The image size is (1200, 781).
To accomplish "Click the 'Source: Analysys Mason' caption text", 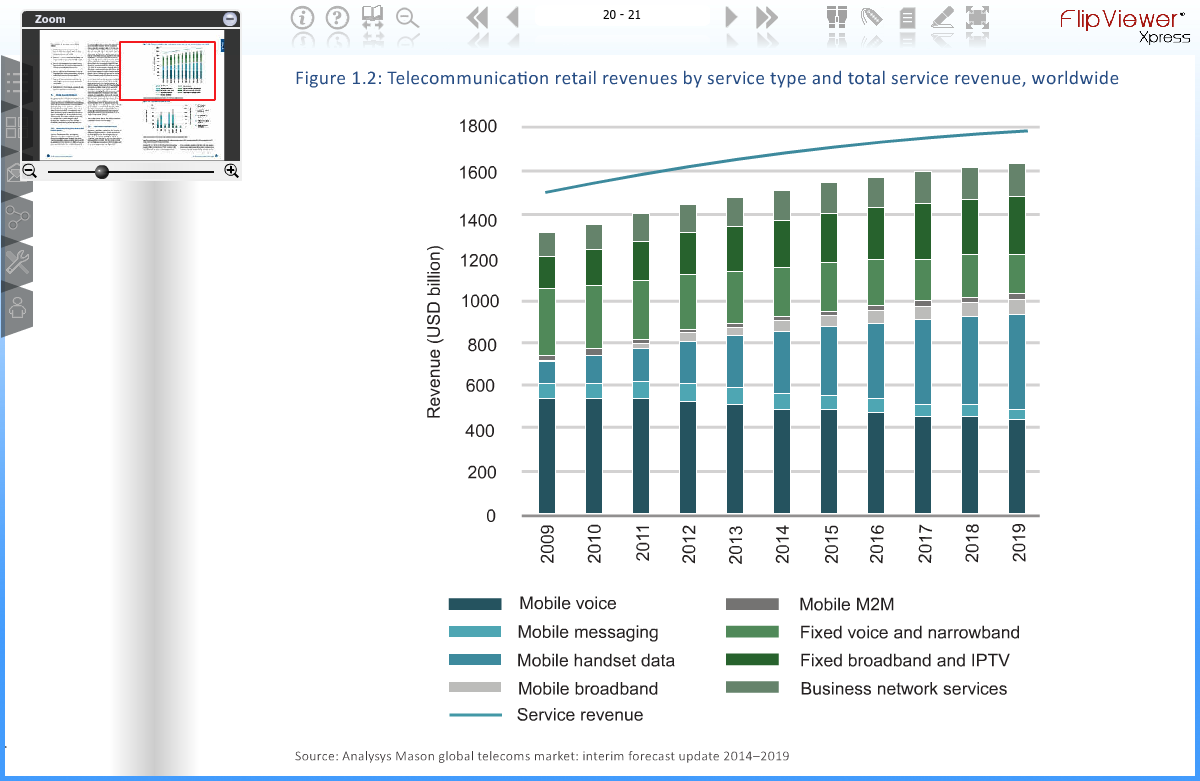I will coord(542,756).
